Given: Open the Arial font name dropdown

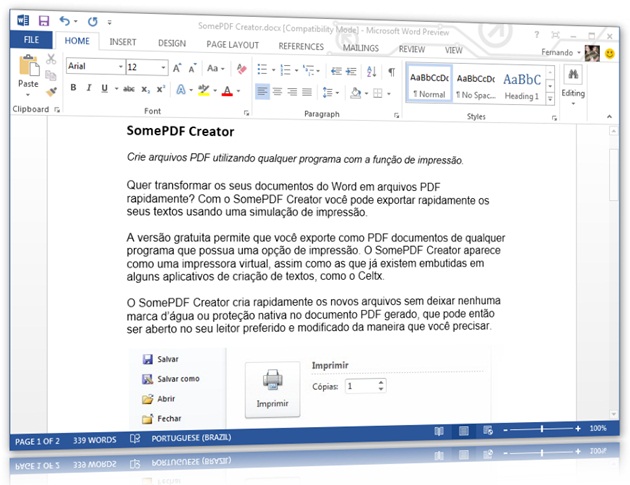Looking at the screenshot, I should tap(121, 66).
